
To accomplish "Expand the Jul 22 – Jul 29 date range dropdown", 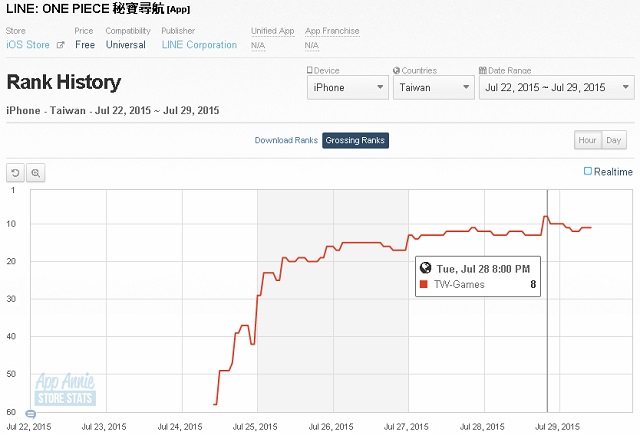I will pyautogui.click(x=557, y=87).
